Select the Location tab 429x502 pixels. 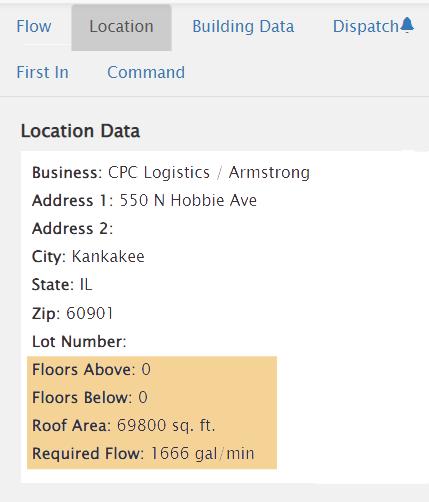pyautogui.click(x=121, y=27)
